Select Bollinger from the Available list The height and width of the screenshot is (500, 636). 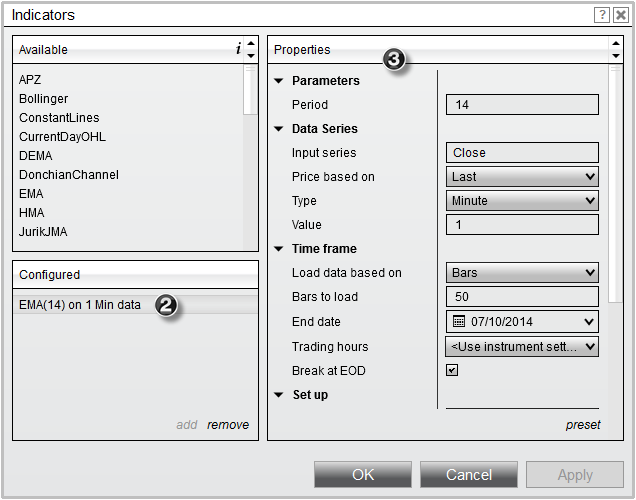coord(43,99)
